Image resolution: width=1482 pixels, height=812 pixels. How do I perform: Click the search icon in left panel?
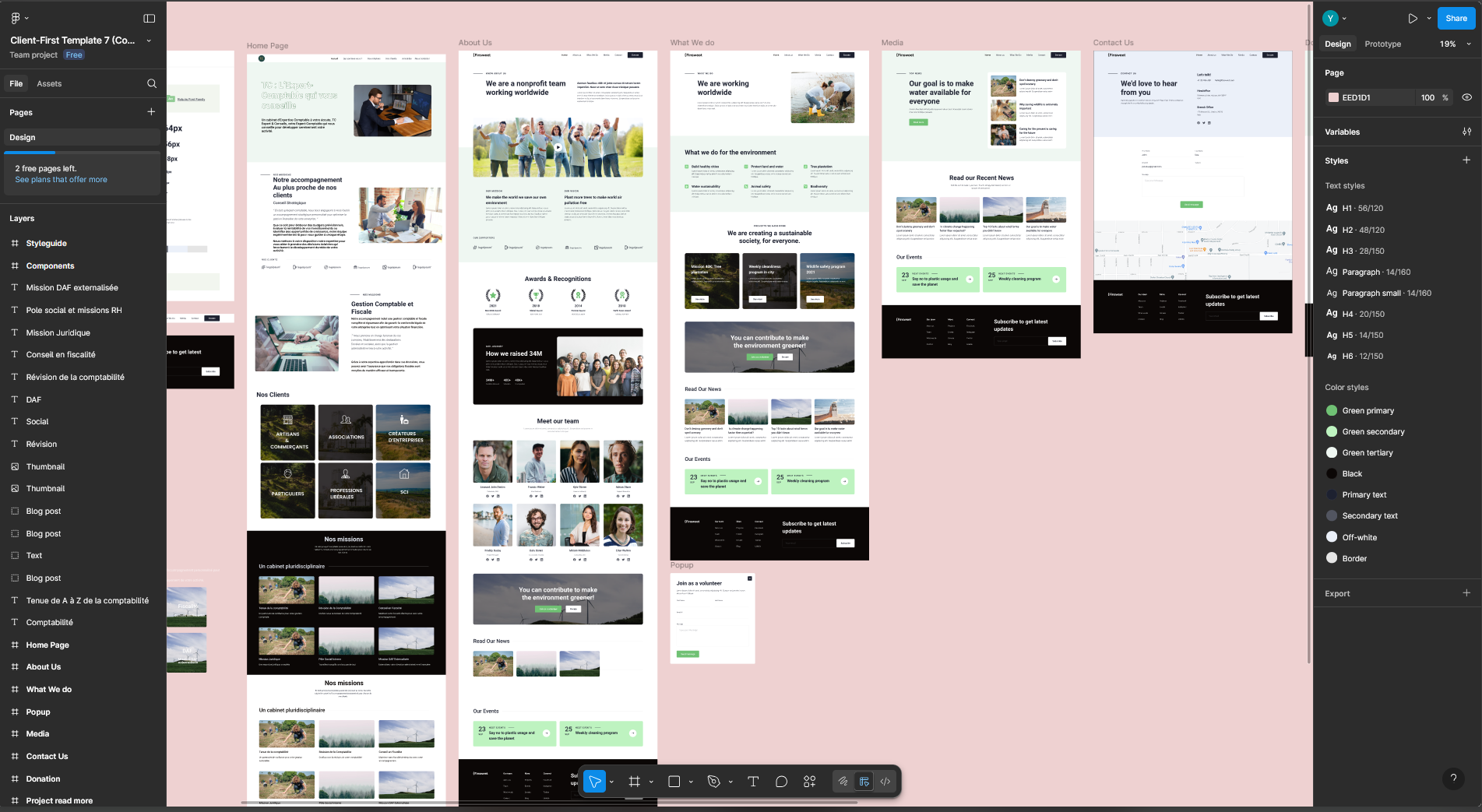(x=152, y=83)
